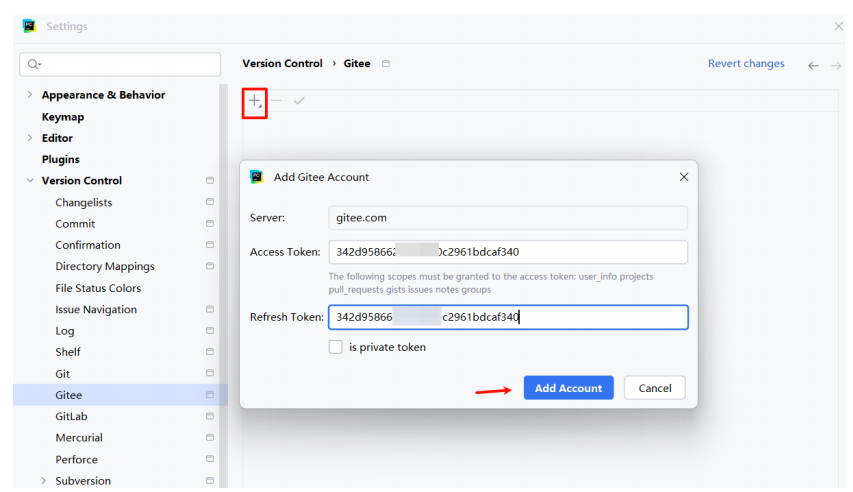
Task: Click the navigate forward arrow icon
Action: coord(836,66)
